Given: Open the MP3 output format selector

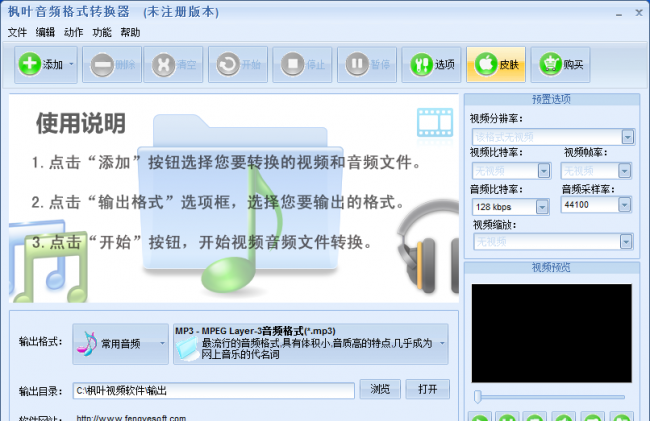Looking at the screenshot, I should click(x=310, y=344).
